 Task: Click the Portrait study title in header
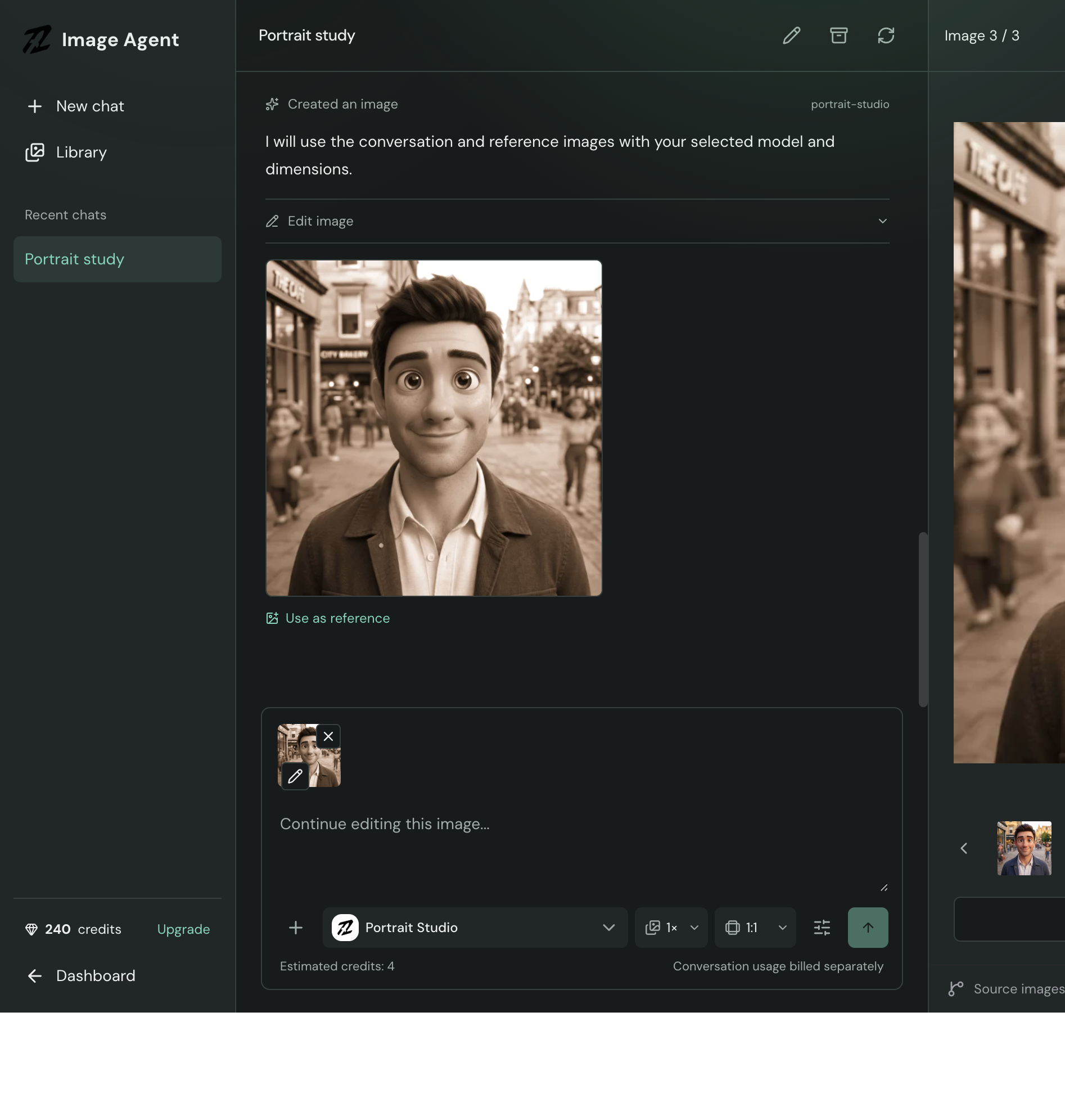(306, 35)
